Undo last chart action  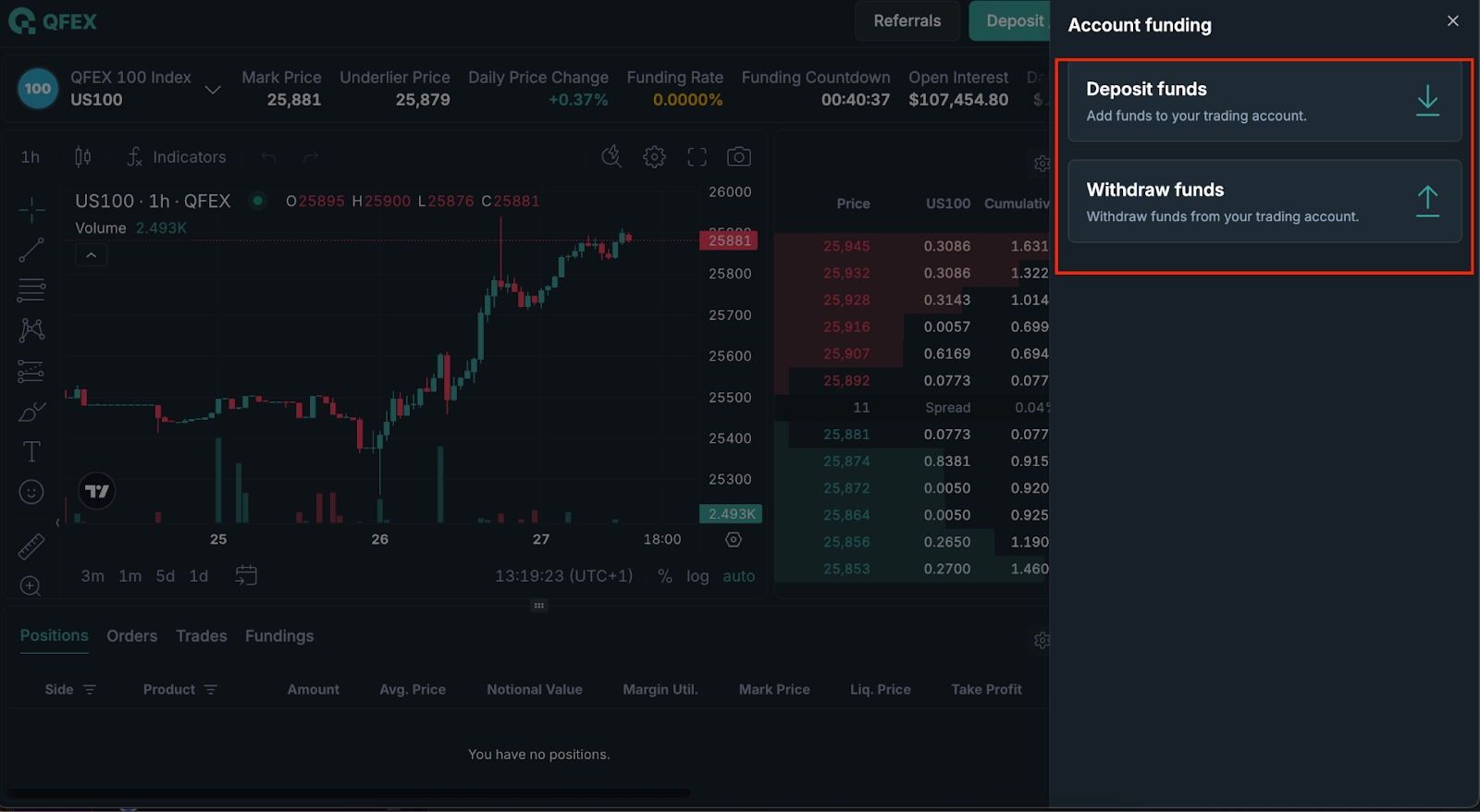click(x=268, y=157)
